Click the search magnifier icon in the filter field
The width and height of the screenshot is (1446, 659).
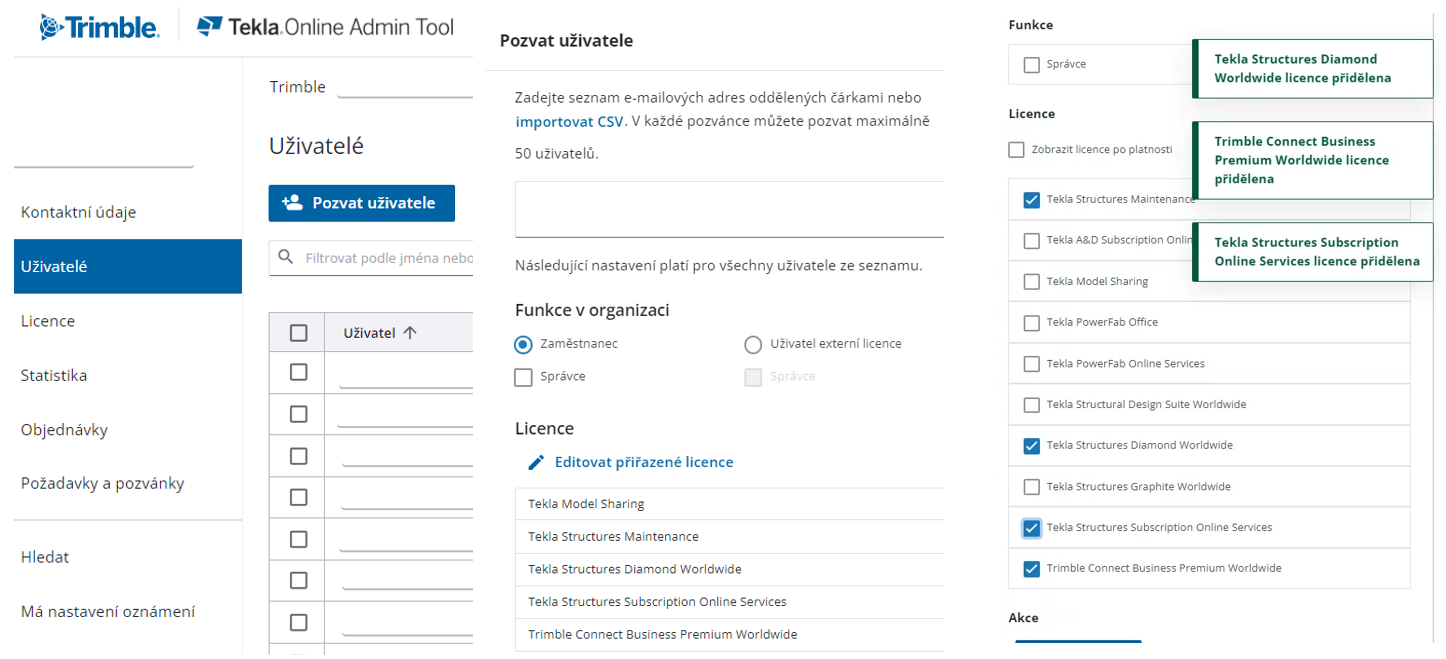tap(286, 257)
